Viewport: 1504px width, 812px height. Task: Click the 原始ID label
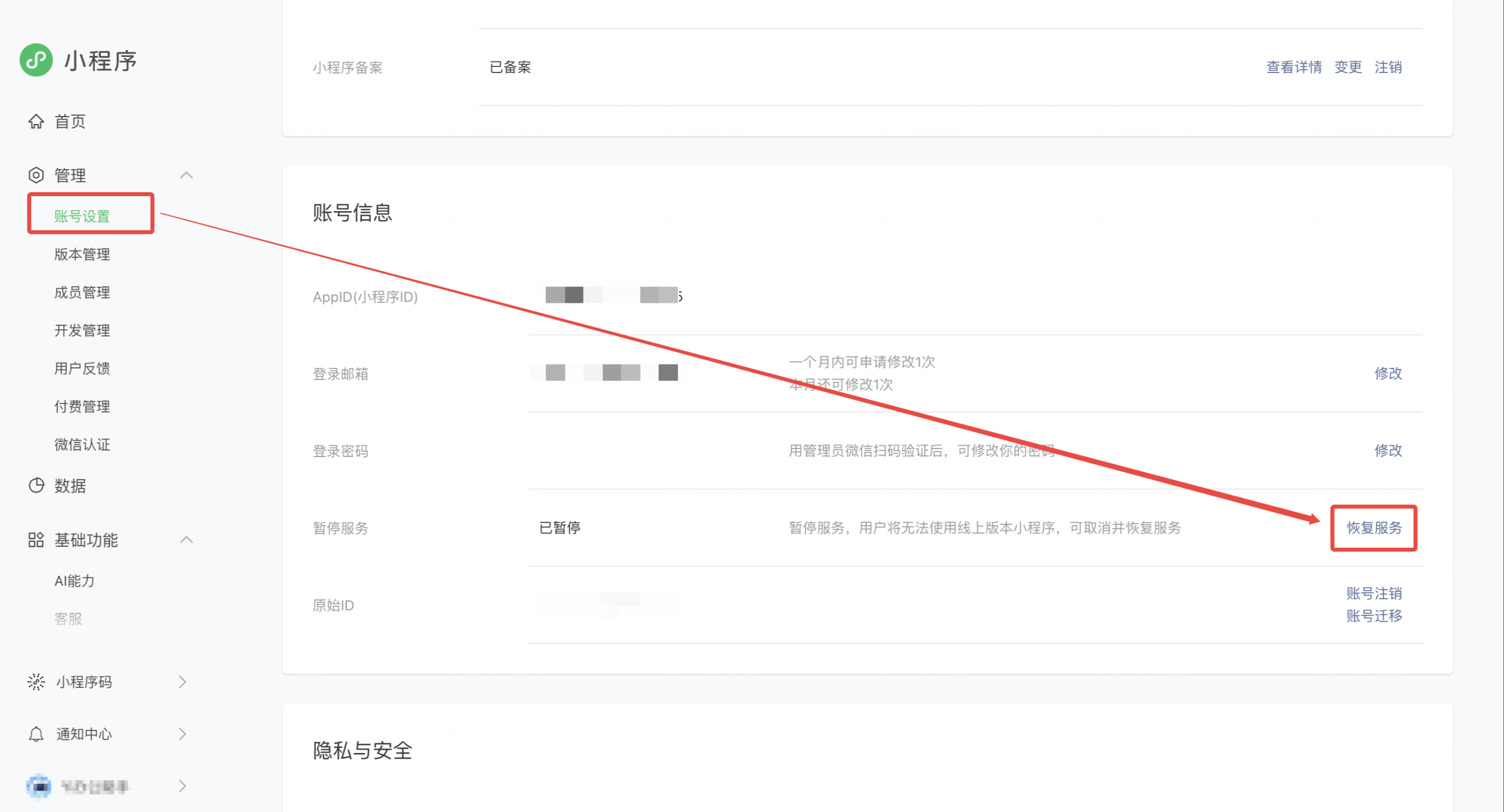[334, 605]
